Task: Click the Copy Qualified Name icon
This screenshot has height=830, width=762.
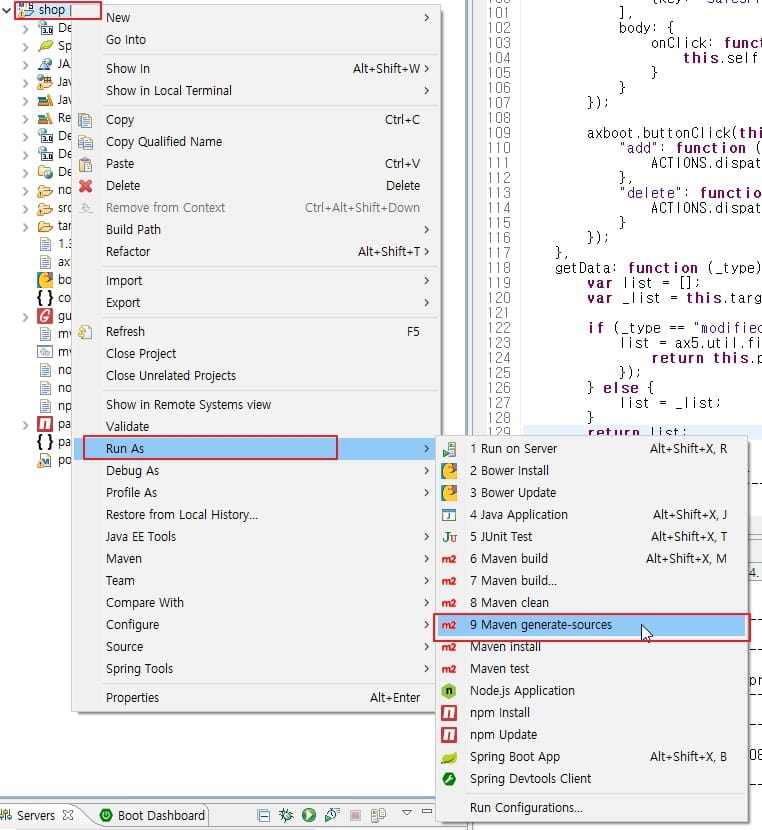Action: pyautogui.click(x=85, y=142)
